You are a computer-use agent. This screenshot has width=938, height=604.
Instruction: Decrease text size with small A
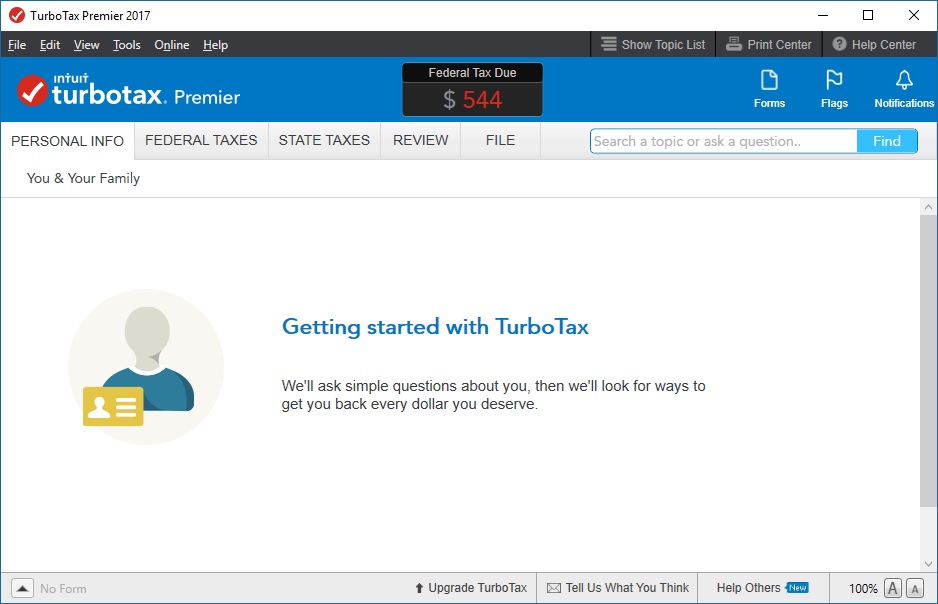coord(915,588)
